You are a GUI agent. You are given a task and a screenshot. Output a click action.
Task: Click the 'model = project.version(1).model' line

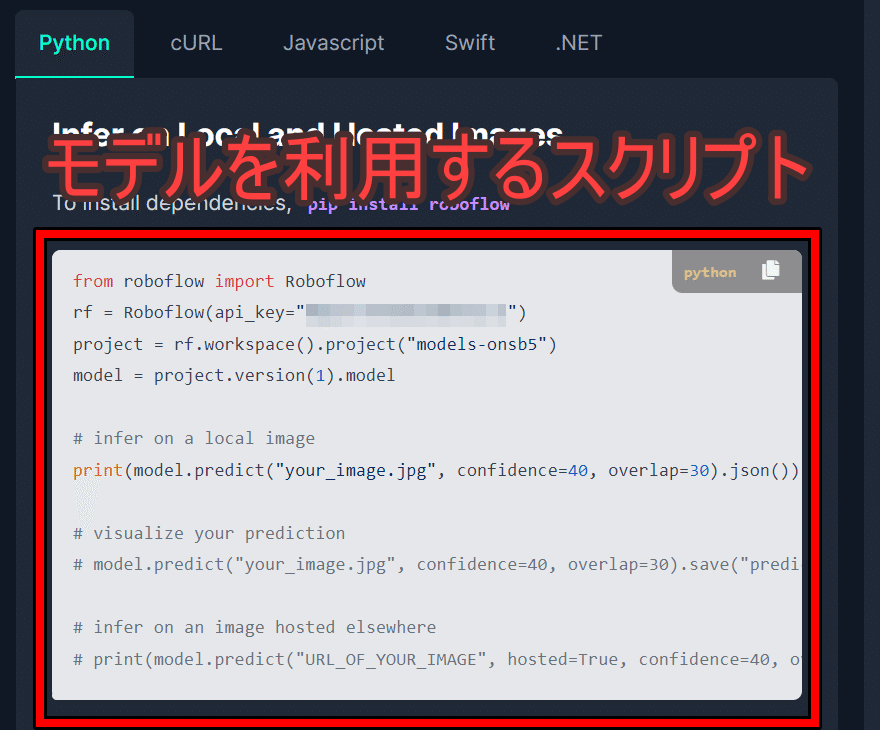click(x=234, y=375)
